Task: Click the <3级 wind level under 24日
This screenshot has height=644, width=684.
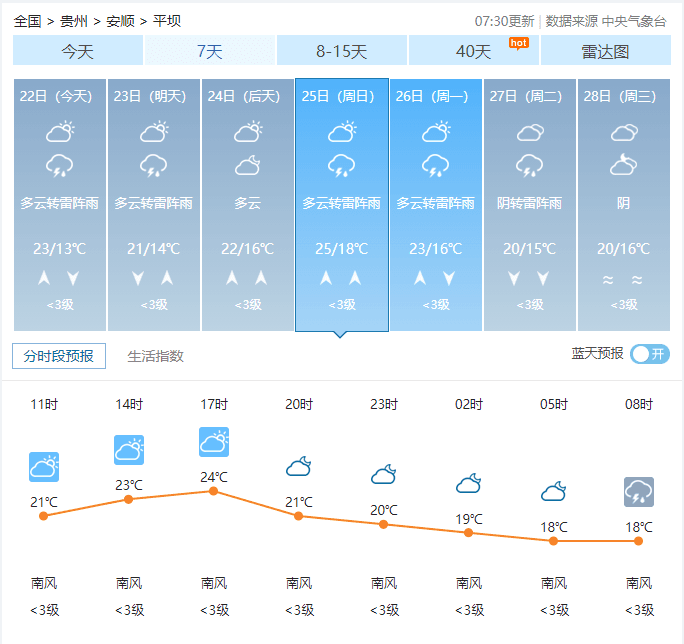Action: [x=248, y=305]
